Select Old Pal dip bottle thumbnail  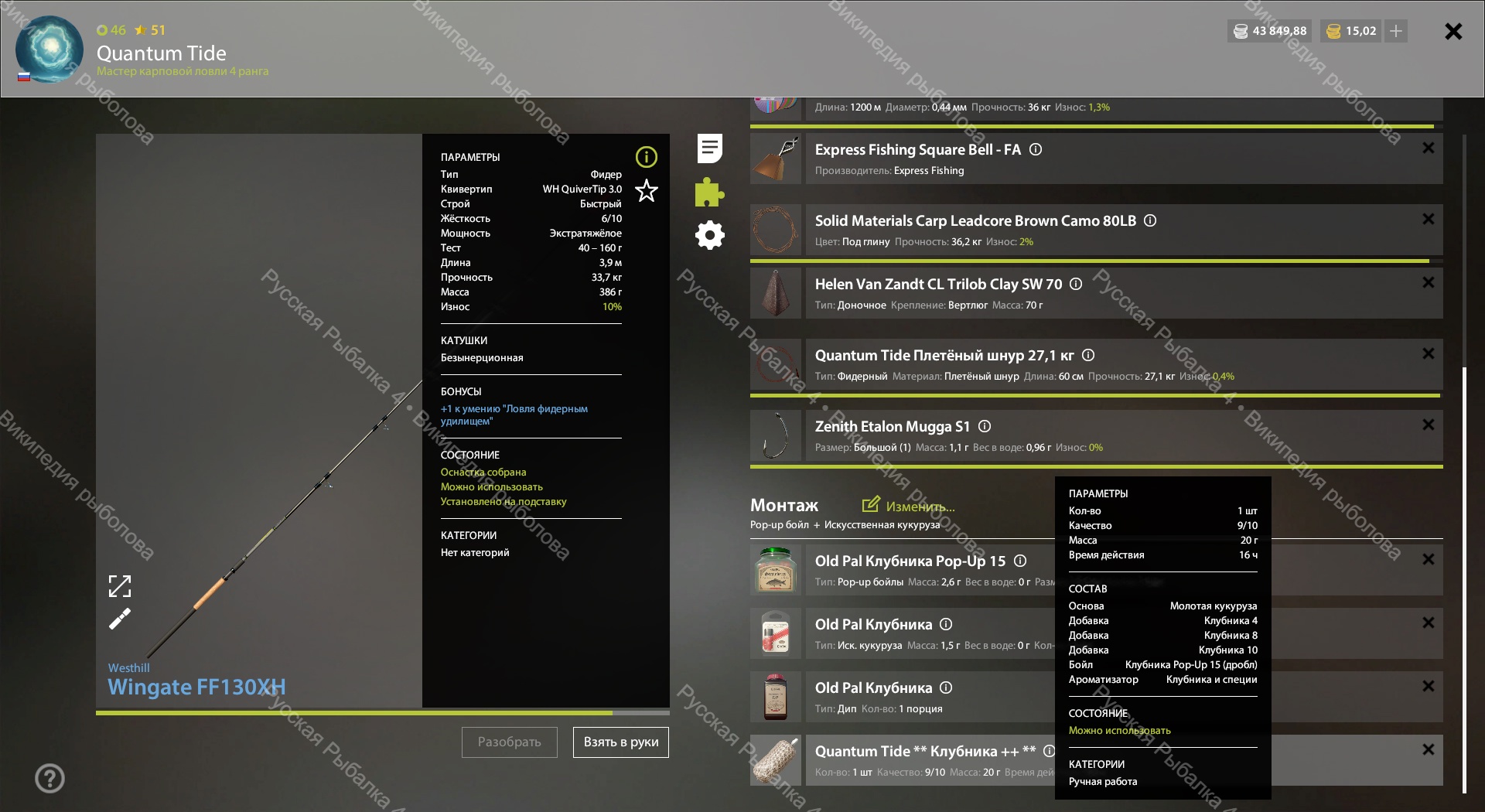pyautogui.click(x=775, y=697)
